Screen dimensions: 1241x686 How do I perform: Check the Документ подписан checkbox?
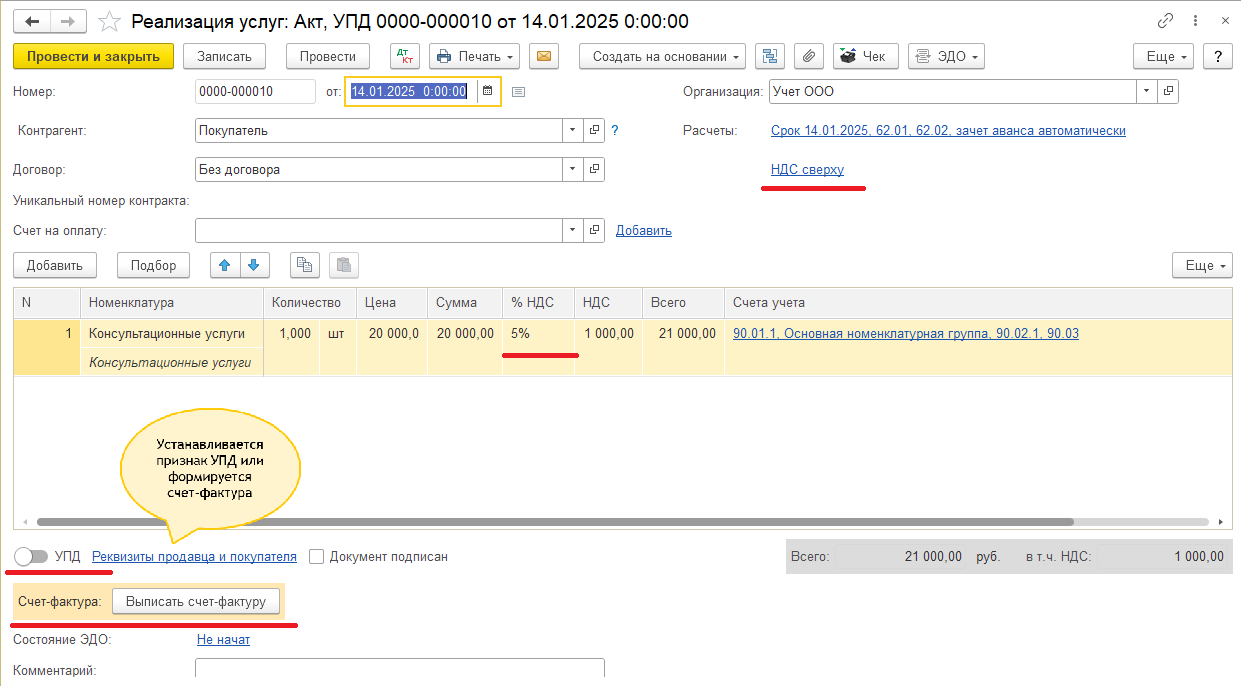[x=317, y=556]
